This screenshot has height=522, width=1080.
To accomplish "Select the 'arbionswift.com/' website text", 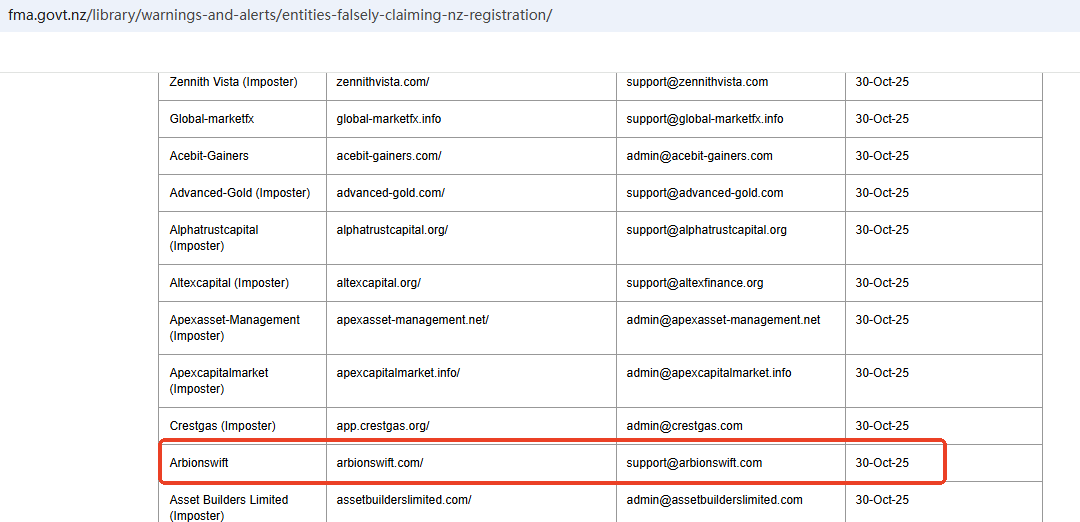I will (380, 463).
